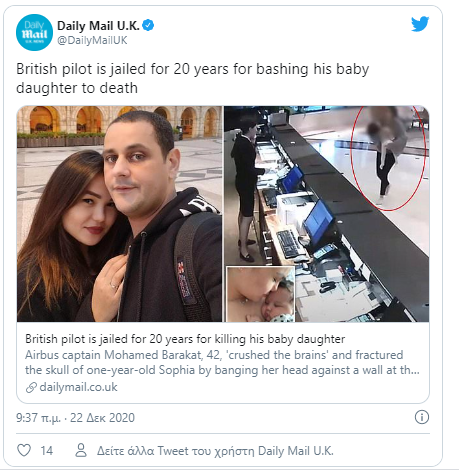Screen dimensions: 459x471
Task: Open the Daily Mail U.K. account name
Action: (98, 26)
